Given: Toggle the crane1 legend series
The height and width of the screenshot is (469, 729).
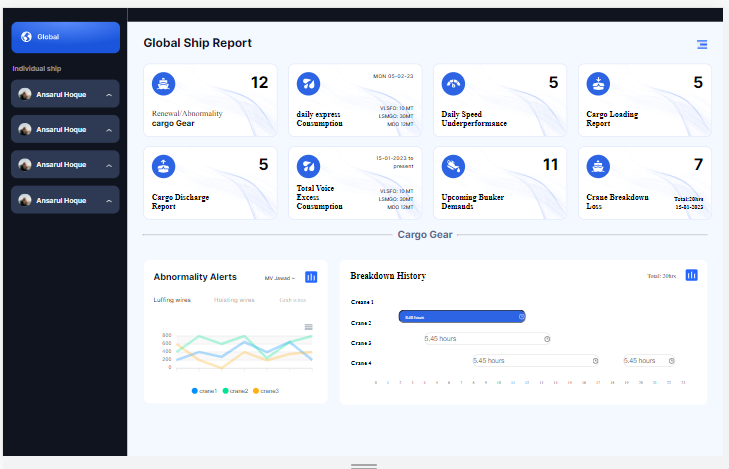Looking at the screenshot, I should coord(205,391).
